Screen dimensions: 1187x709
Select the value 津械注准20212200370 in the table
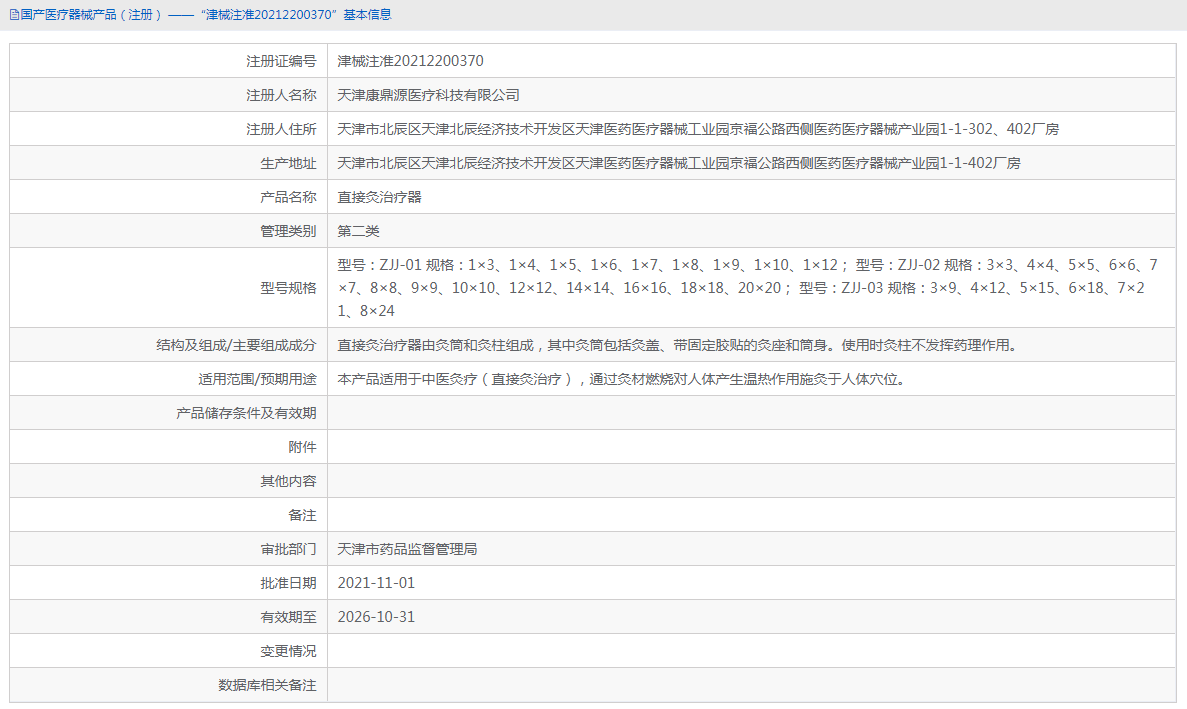[x=410, y=61]
